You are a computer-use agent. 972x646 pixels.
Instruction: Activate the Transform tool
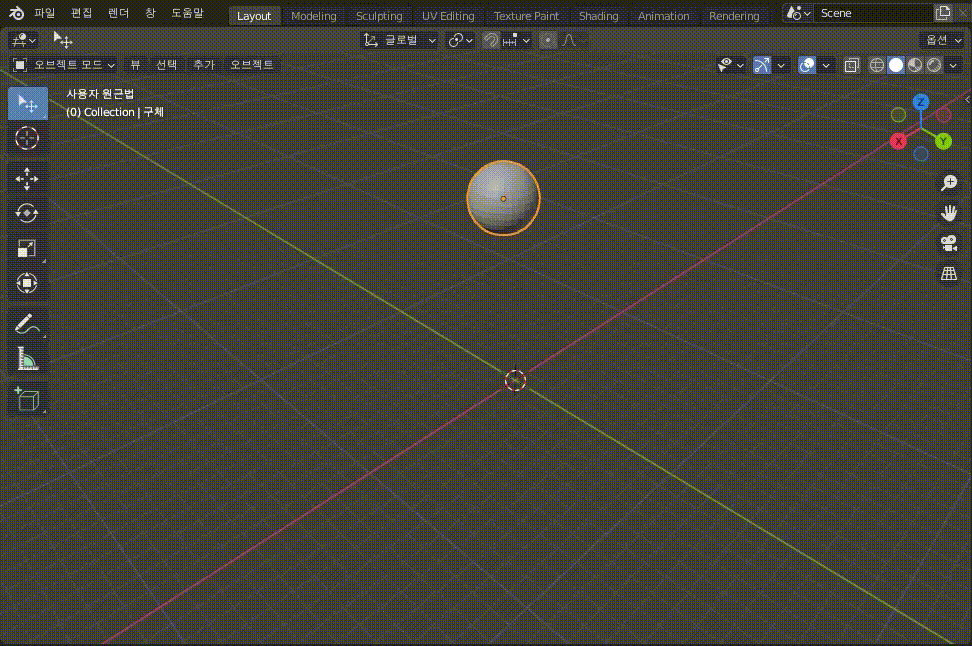coord(27,283)
